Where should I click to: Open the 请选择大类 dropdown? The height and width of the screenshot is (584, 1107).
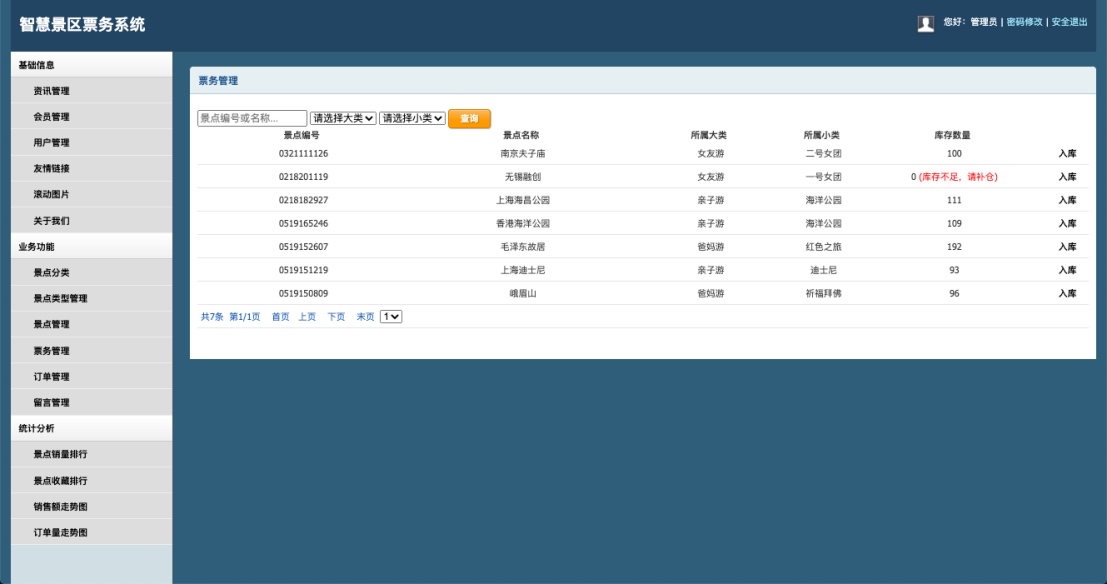(x=343, y=119)
